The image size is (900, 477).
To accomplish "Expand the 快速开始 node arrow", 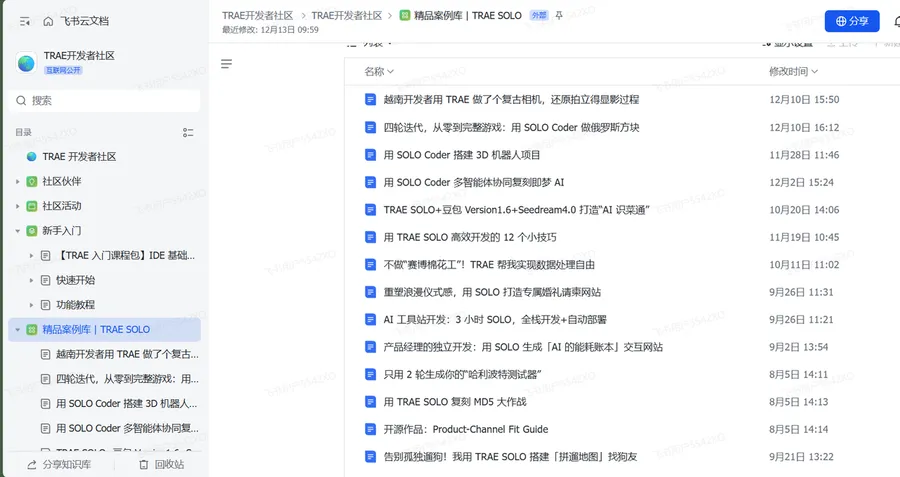I will click(31, 280).
